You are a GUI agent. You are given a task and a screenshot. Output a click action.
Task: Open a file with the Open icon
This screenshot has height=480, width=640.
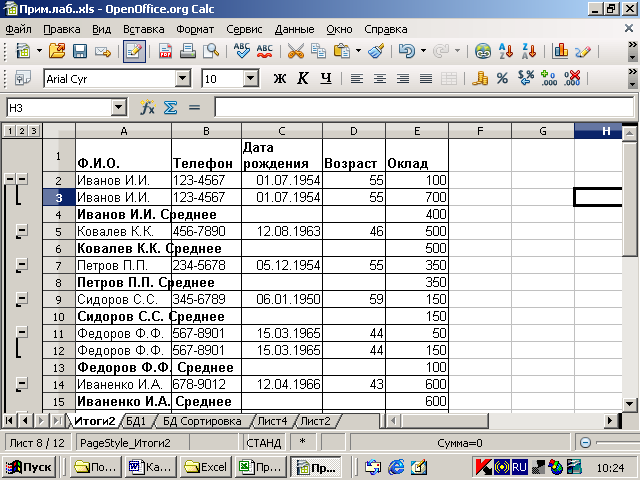(57, 51)
